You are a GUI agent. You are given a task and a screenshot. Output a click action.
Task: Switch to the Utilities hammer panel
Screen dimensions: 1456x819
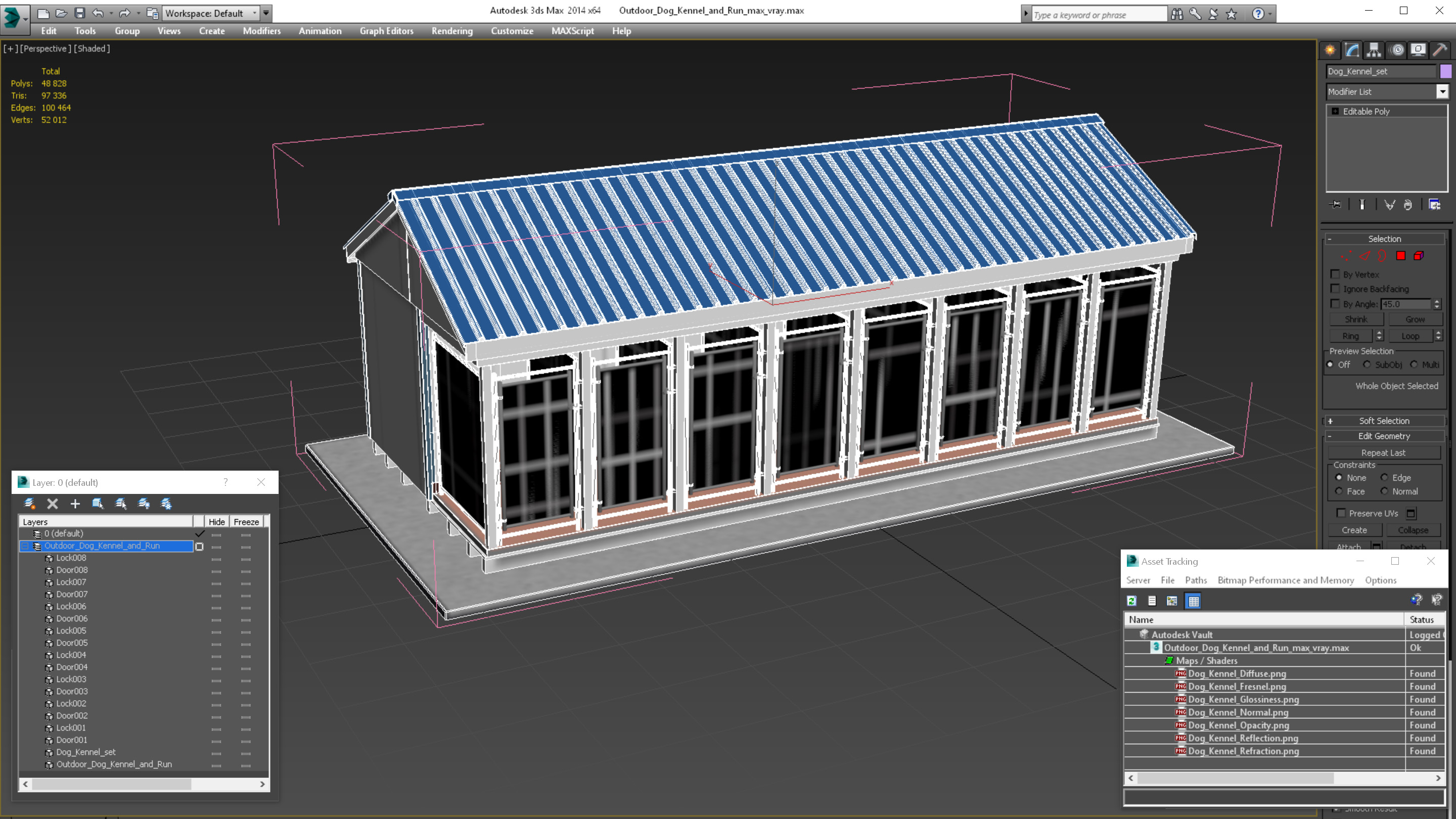click(x=1440, y=51)
